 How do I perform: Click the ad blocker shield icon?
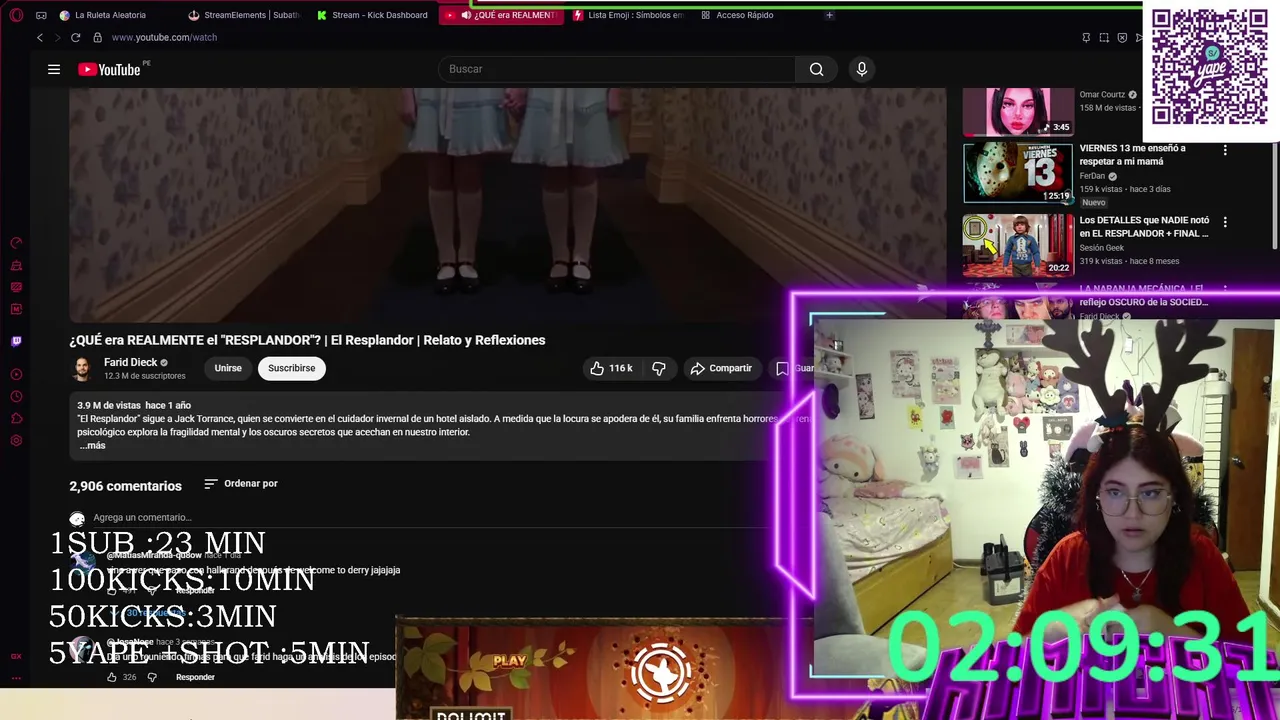pos(1122,37)
